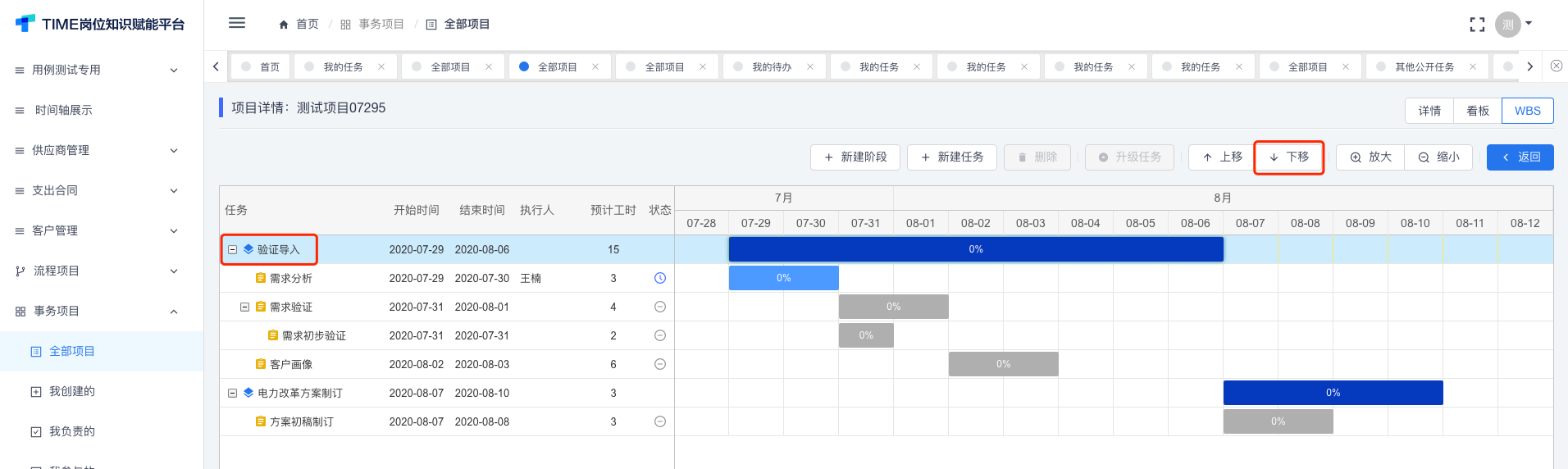Screen dimensions: 1568x469
Task: Click the blue 返回 button
Action: tap(1520, 157)
